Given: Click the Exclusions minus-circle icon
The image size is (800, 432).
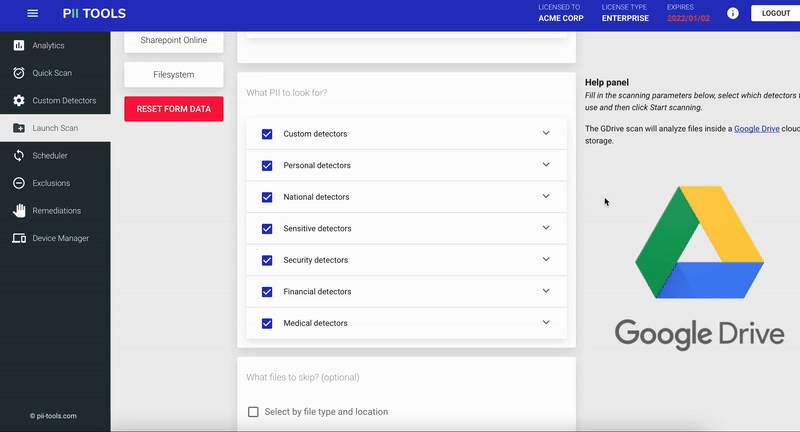Looking at the screenshot, I should [19, 183].
